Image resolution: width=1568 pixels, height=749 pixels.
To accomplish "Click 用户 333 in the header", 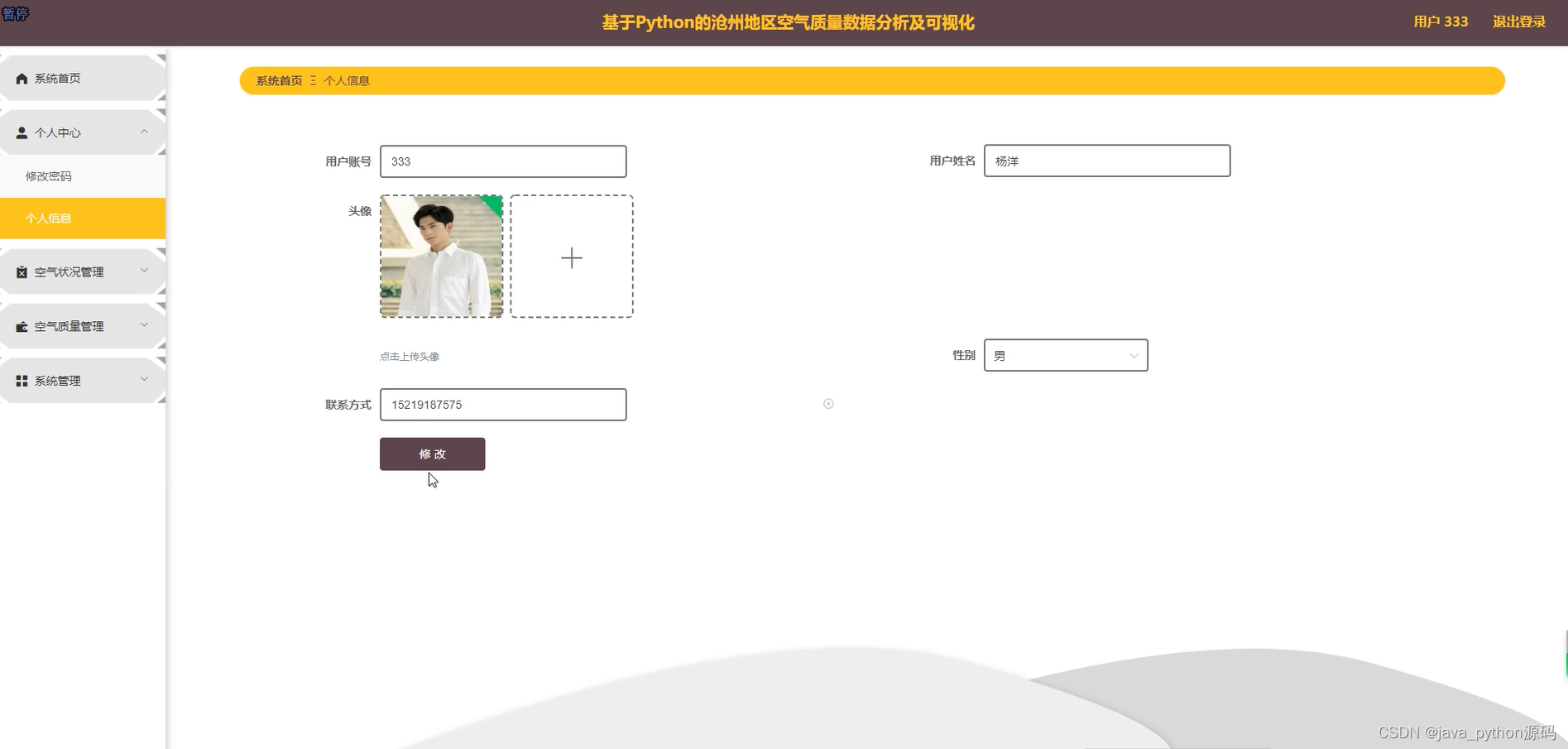I will click(1441, 22).
